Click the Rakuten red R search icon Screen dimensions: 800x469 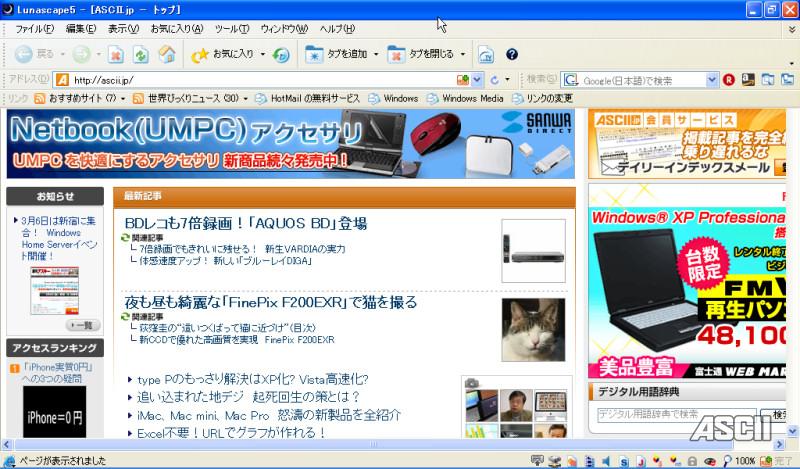[729, 80]
